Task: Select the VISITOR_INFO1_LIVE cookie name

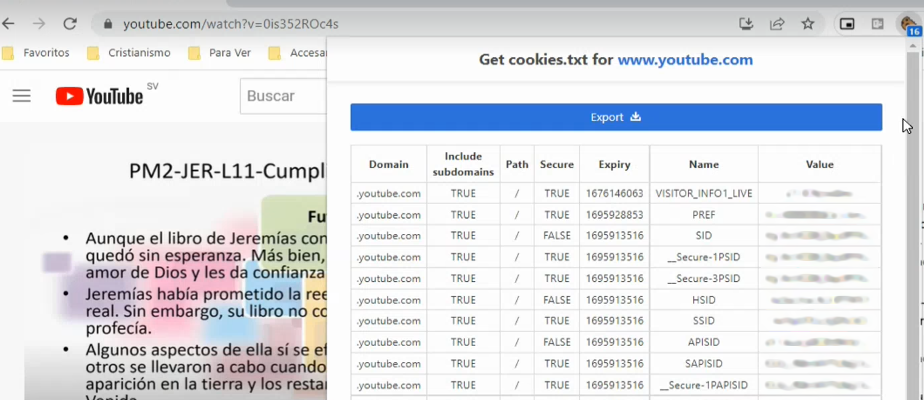Action: [704, 193]
